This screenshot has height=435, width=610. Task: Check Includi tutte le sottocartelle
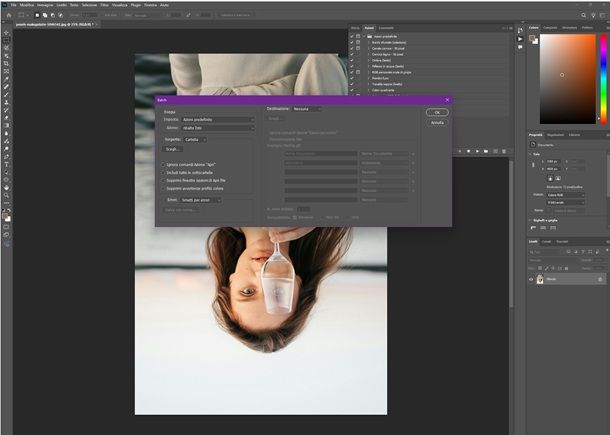tap(164, 172)
